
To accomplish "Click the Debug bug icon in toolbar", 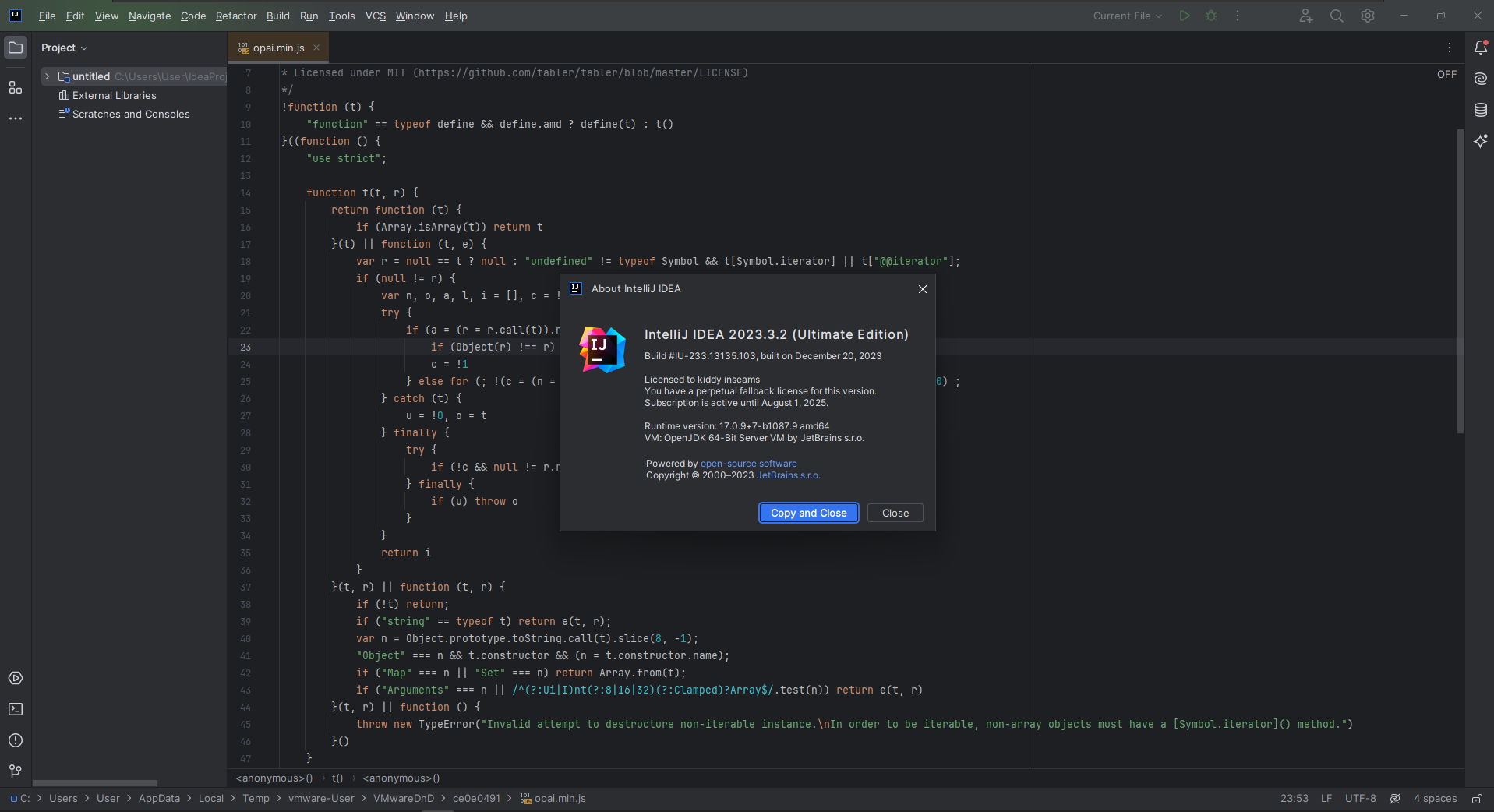I will (1211, 16).
